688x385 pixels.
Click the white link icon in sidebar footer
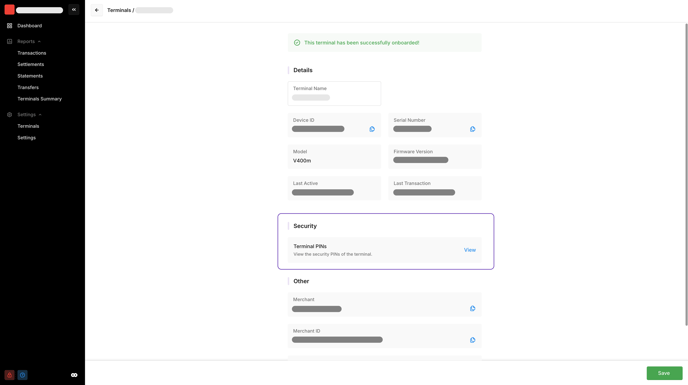point(74,375)
